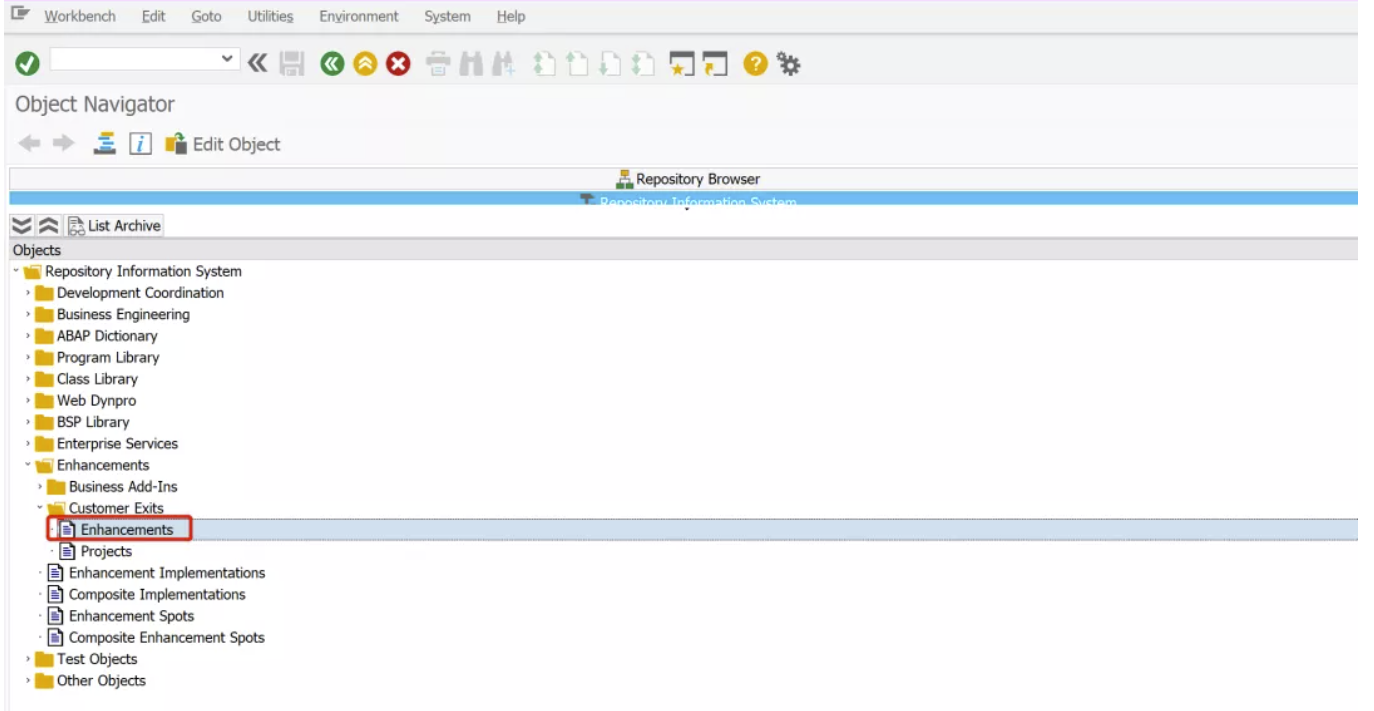Expand the Program Library folder
The image size is (1374, 711).
point(28,357)
